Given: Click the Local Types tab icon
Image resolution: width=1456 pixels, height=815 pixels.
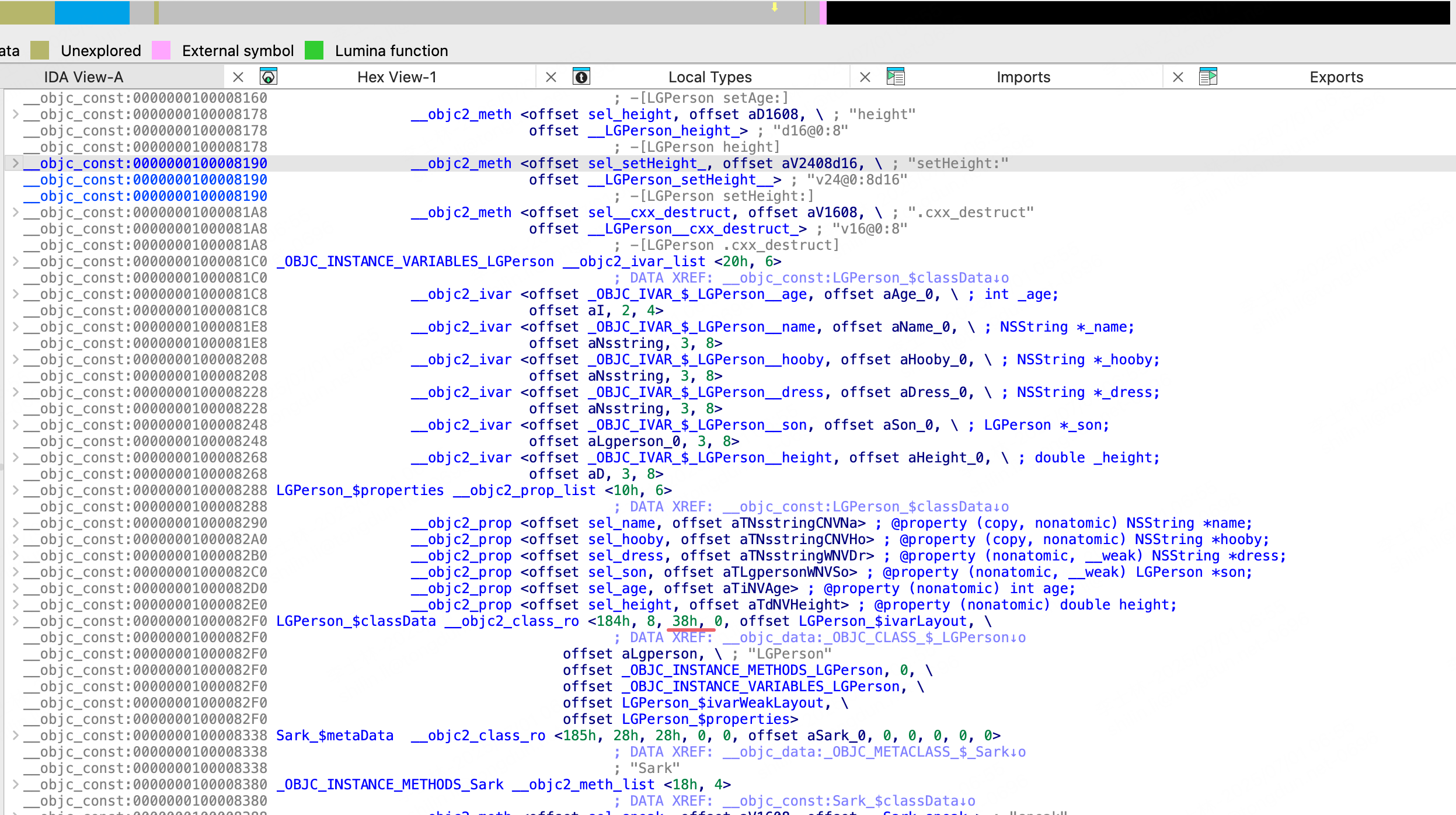Looking at the screenshot, I should [x=581, y=76].
